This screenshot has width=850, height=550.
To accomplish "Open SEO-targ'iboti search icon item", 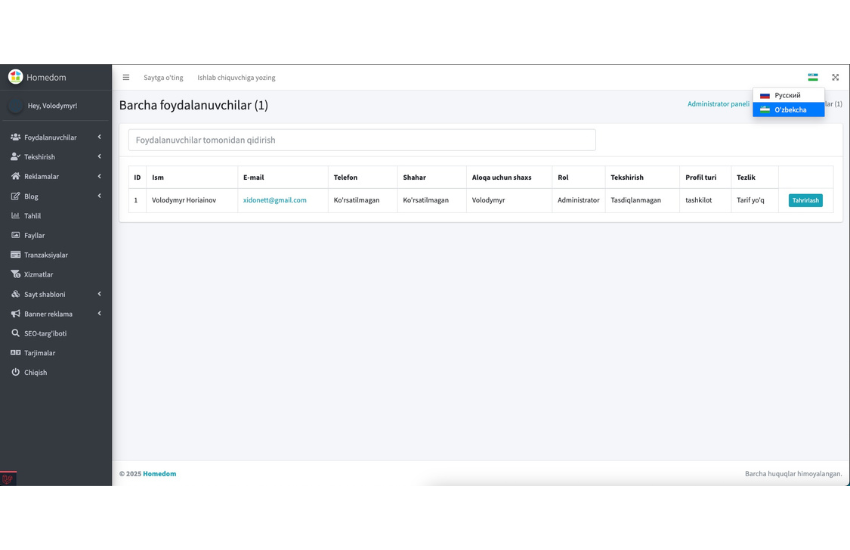I will point(16,333).
